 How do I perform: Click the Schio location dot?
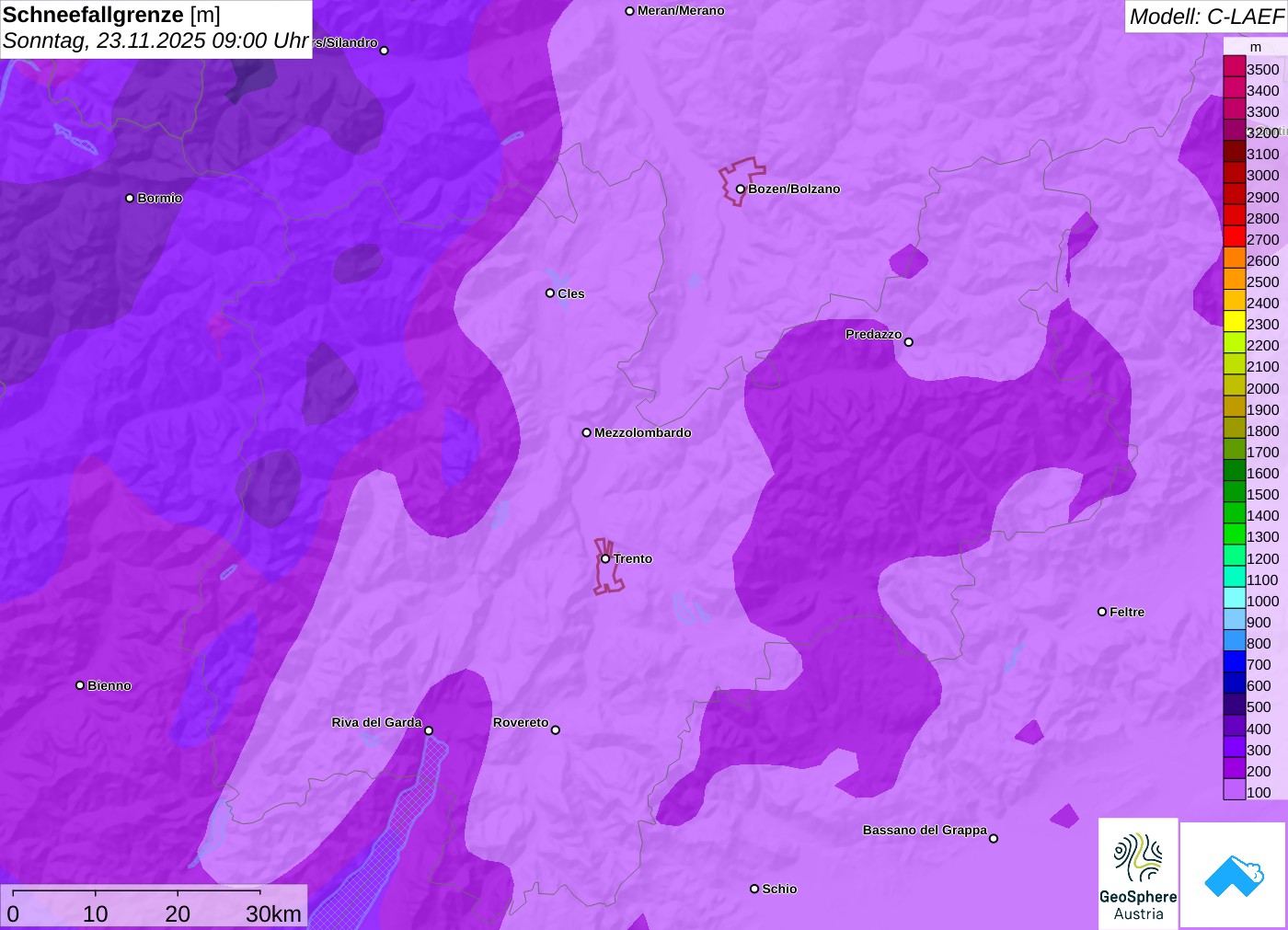(754, 889)
